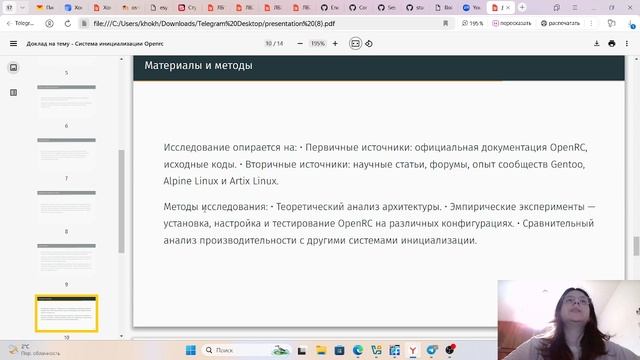Print the PDF using the printer icon
The image size is (640, 360).
pos(611,43)
